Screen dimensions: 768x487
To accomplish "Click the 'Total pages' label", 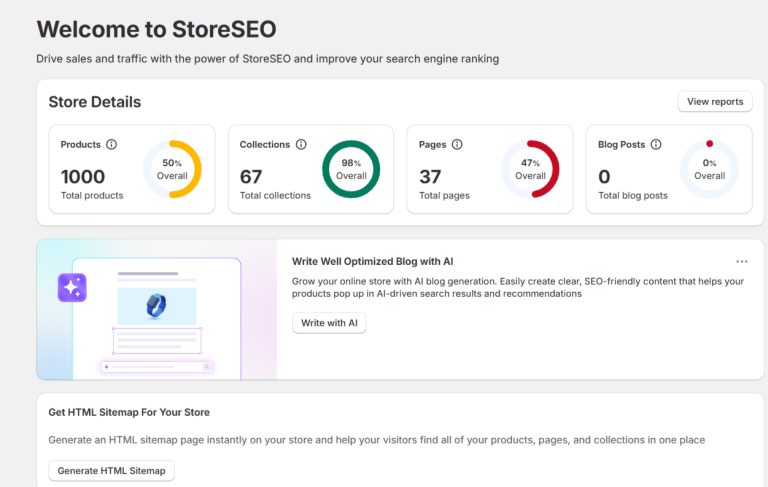I will click(x=444, y=195).
